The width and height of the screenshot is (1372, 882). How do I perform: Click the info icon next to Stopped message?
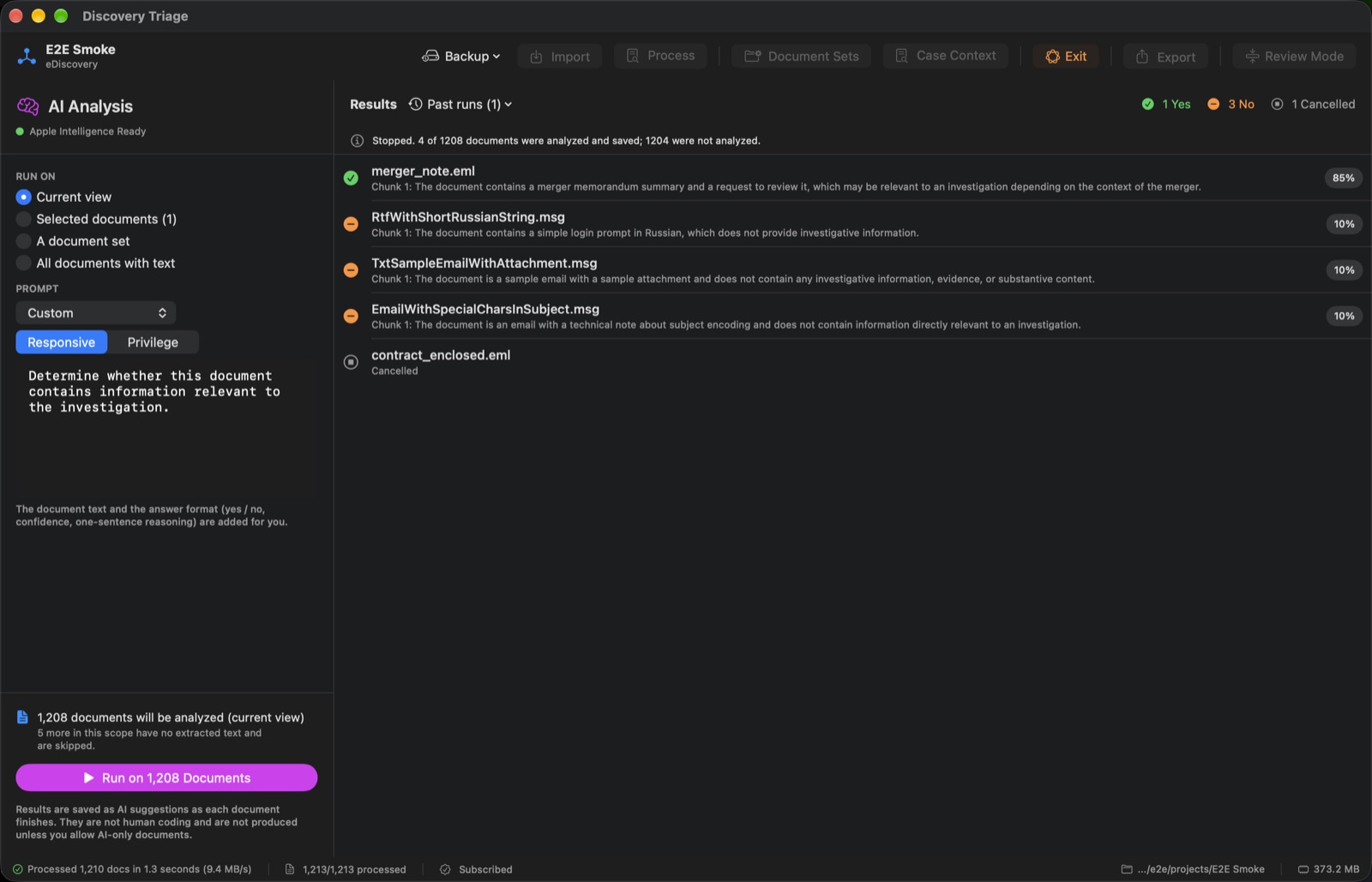(x=357, y=141)
